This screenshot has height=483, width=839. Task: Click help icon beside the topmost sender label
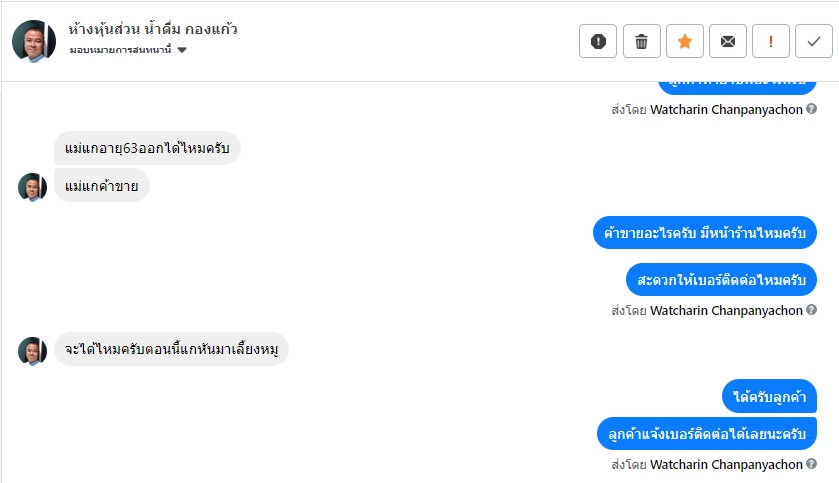point(812,109)
